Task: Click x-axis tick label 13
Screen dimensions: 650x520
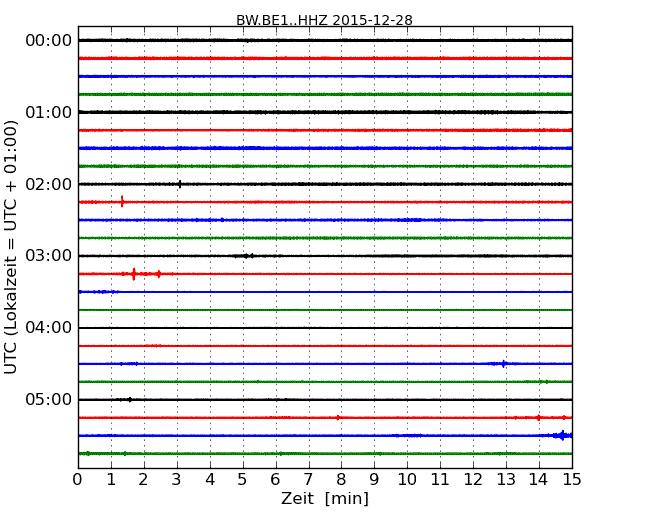Action: [x=506, y=480]
